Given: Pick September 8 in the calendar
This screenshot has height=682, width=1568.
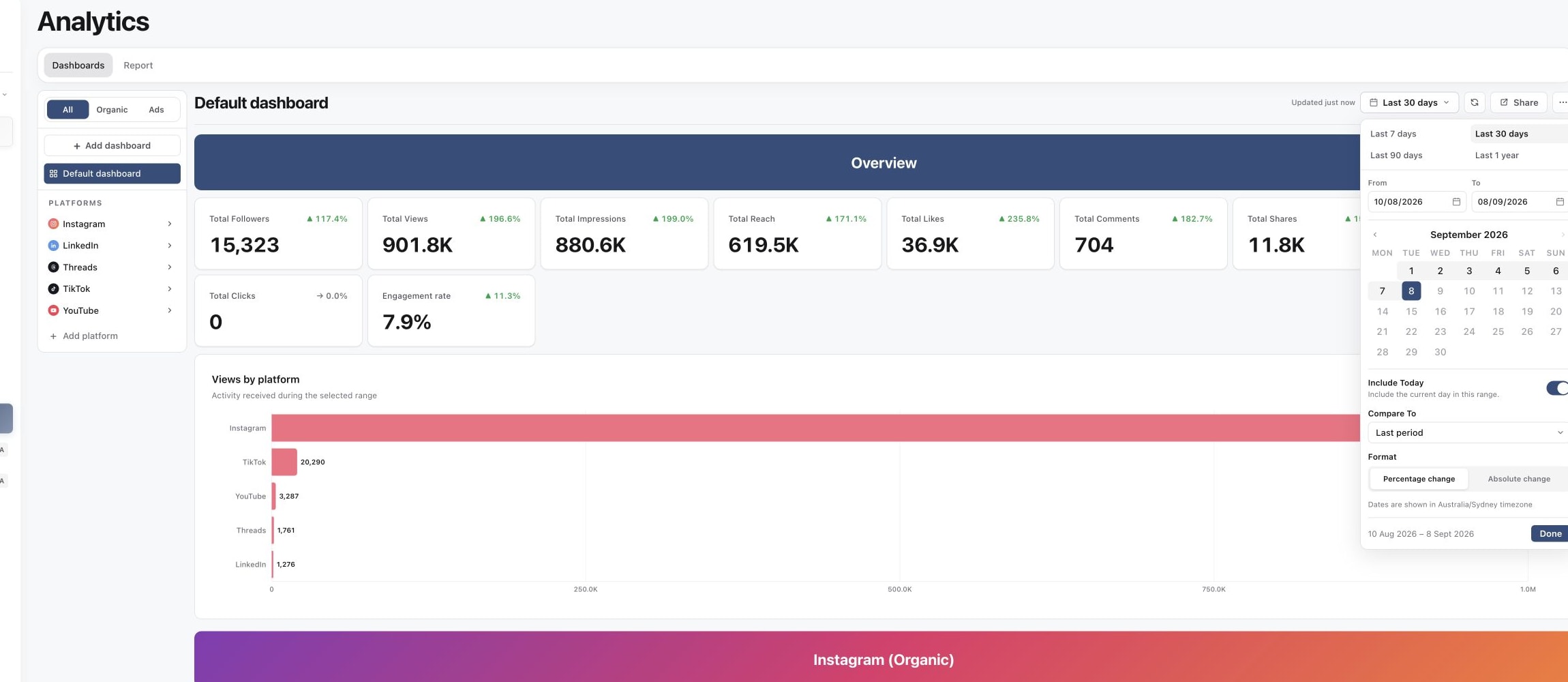Looking at the screenshot, I should pyautogui.click(x=1411, y=291).
